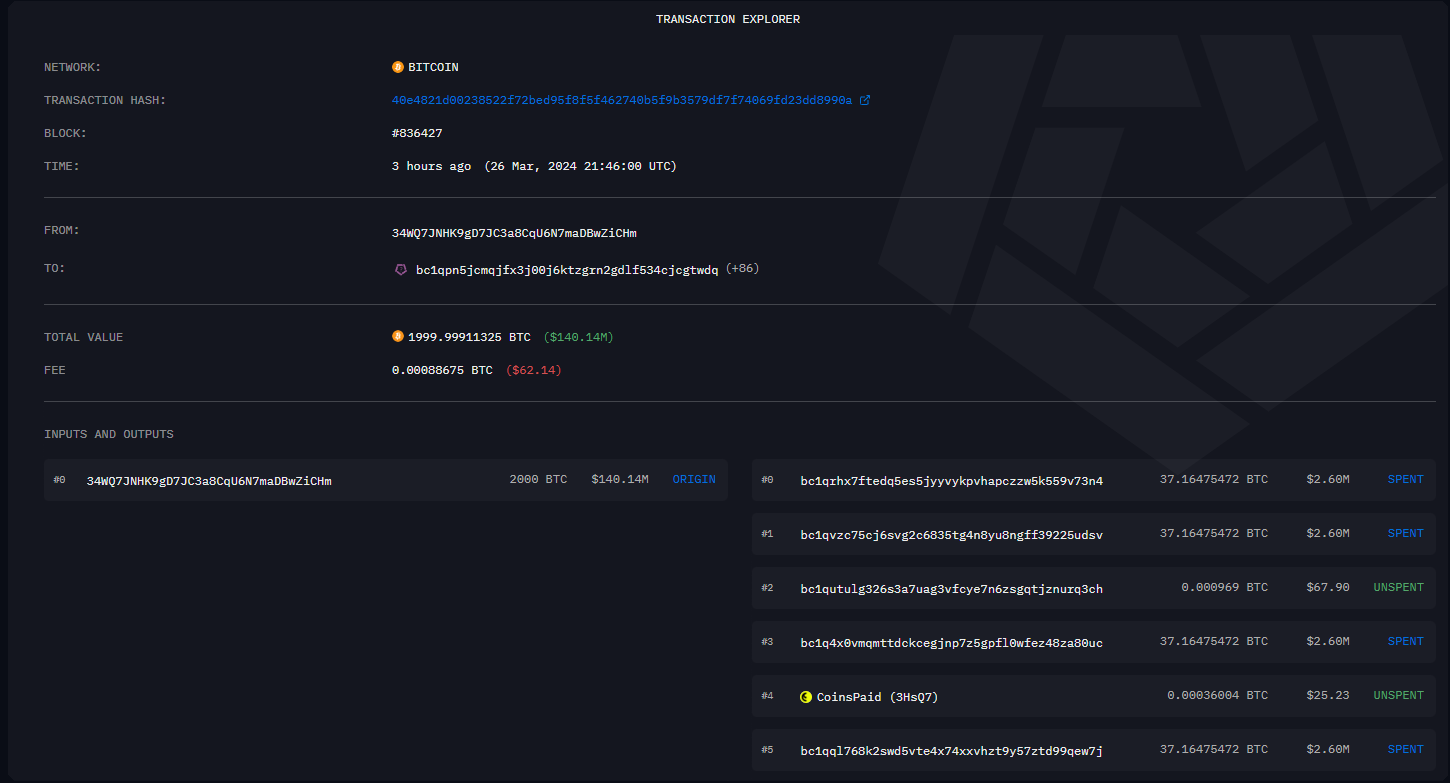The height and width of the screenshot is (783, 1450).
Task: Open external link icon beside transaction hash
Action: point(865,100)
